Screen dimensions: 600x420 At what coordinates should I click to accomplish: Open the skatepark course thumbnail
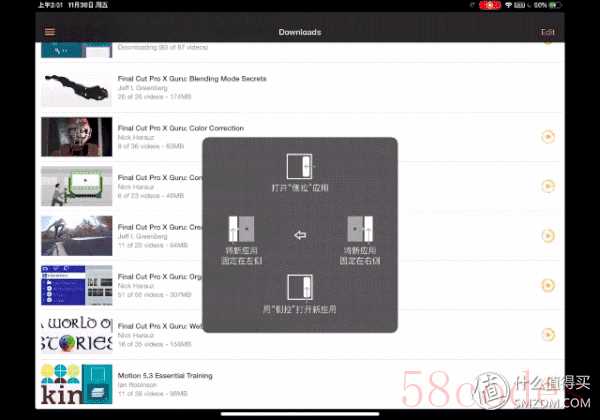pos(77,236)
